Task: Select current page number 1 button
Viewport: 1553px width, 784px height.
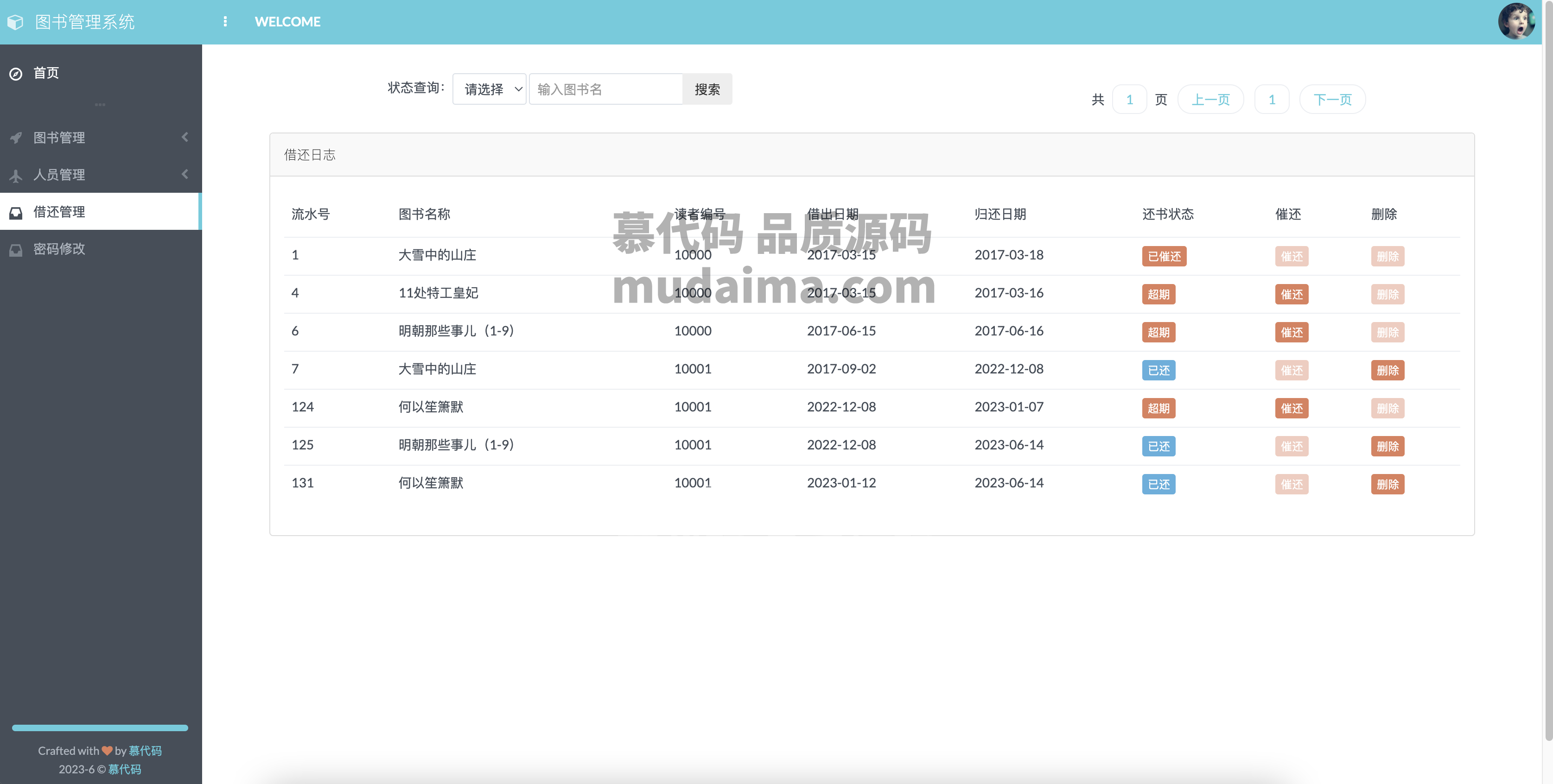Action: click(x=1272, y=100)
